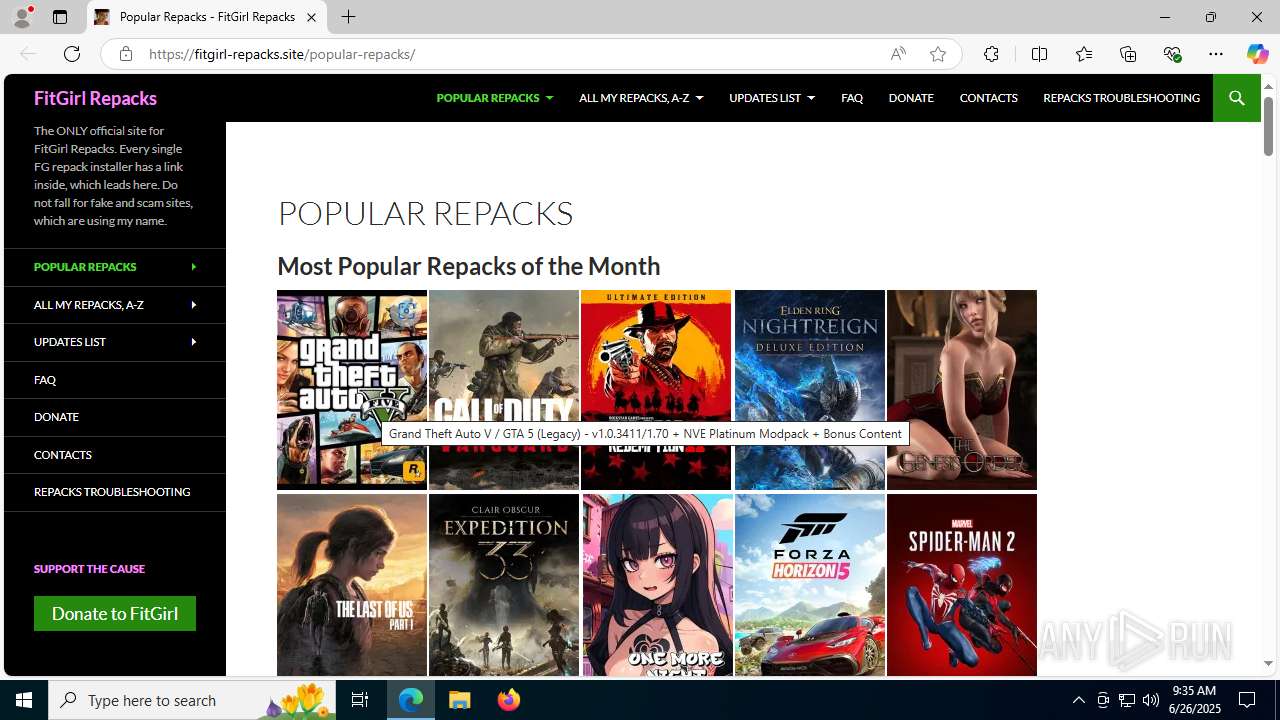This screenshot has height=720, width=1280.
Task: Click the green search icon in site header
Action: point(1236,98)
